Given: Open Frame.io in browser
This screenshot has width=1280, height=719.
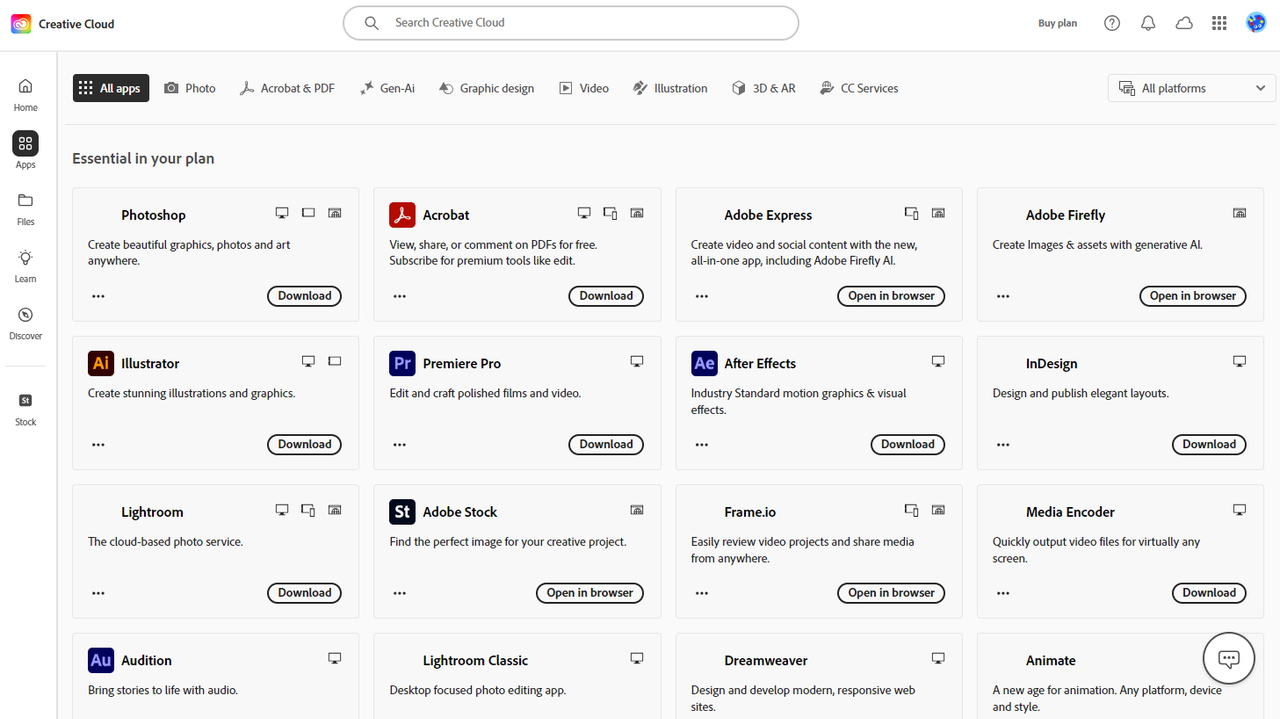Looking at the screenshot, I should tap(891, 593).
